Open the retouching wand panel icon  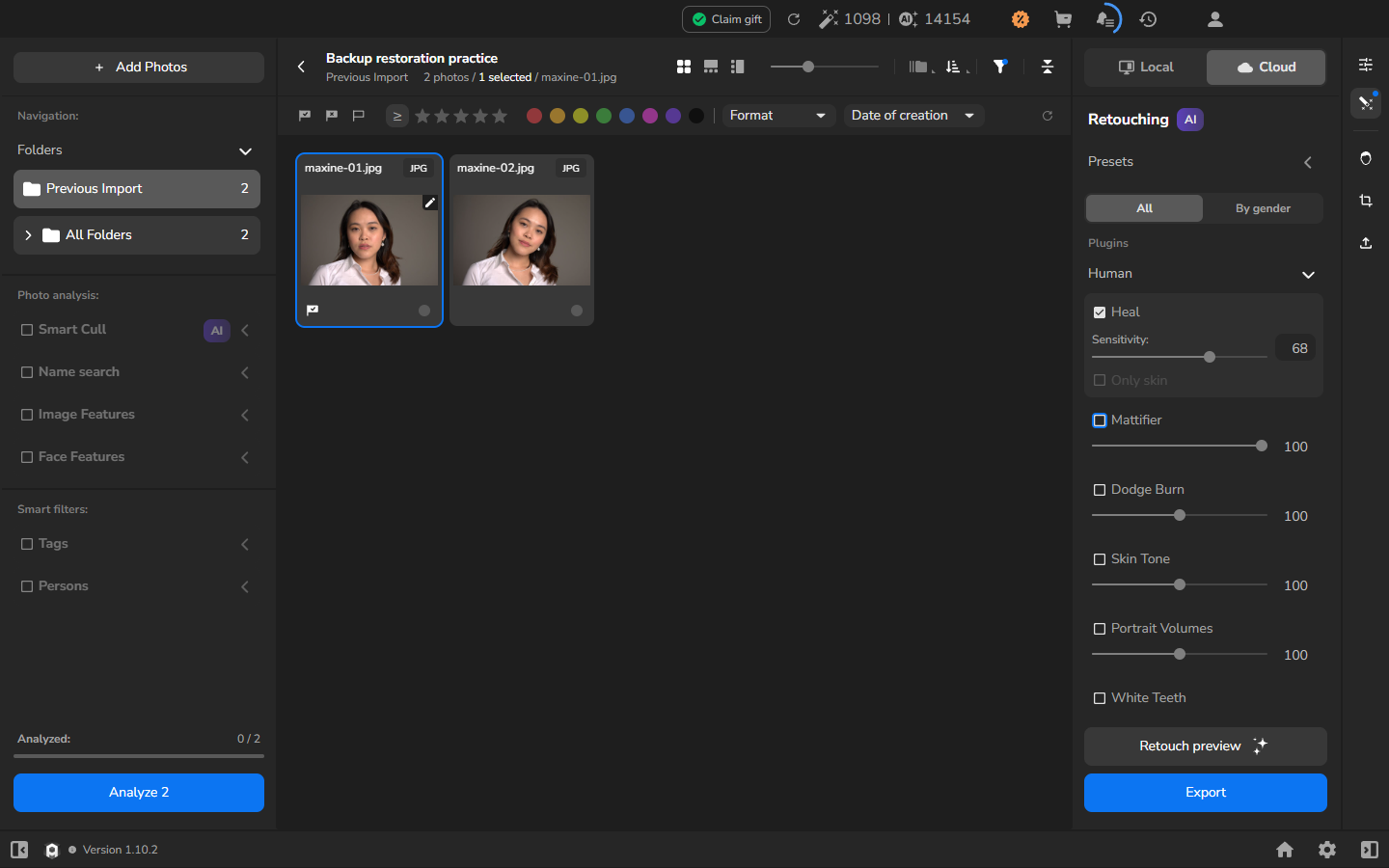click(1366, 103)
